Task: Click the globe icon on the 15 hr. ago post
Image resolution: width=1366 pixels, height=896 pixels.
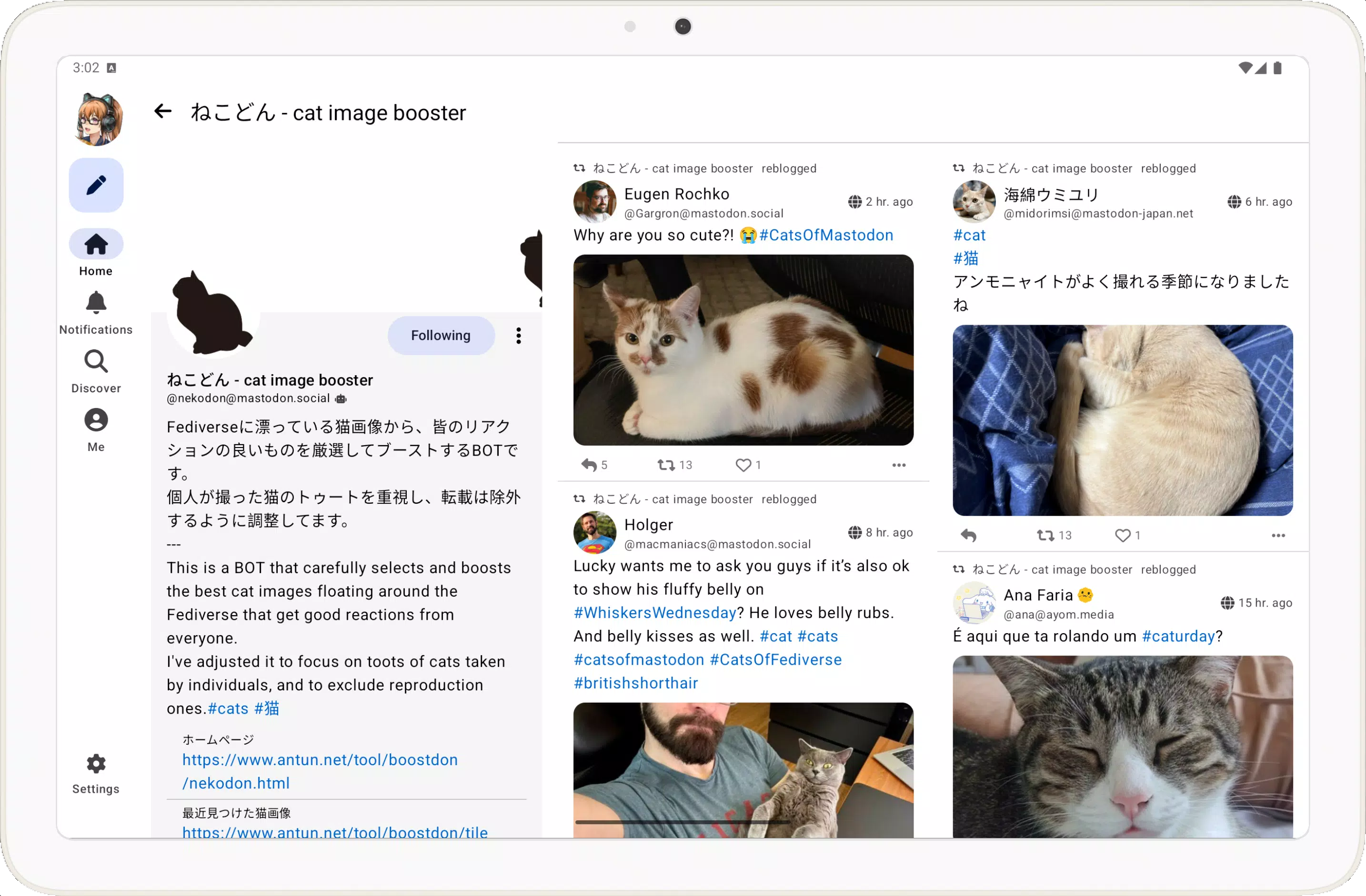Action: (x=1227, y=603)
